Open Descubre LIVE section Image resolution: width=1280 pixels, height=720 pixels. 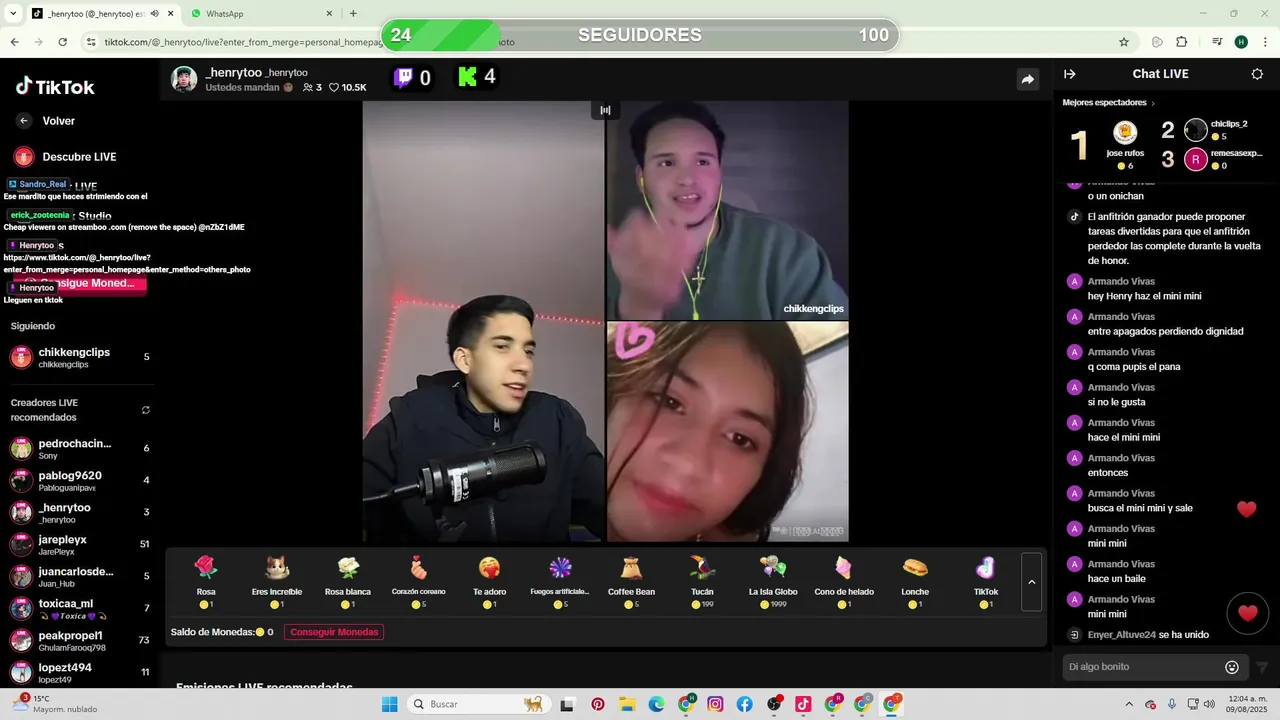[x=65, y=157]
